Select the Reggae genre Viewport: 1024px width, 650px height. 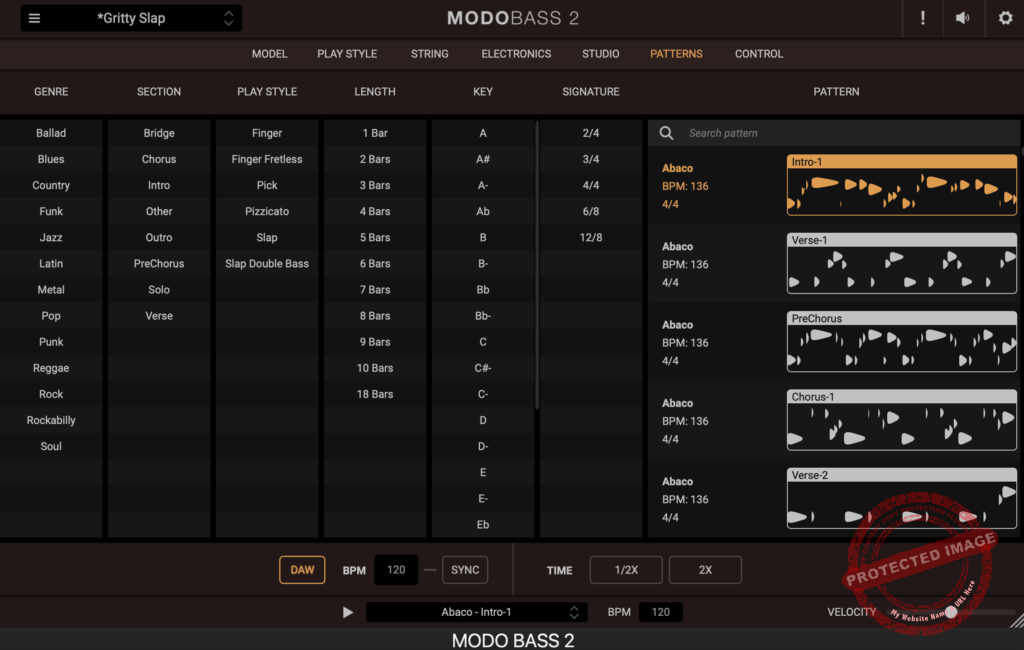tap(51, 368)
